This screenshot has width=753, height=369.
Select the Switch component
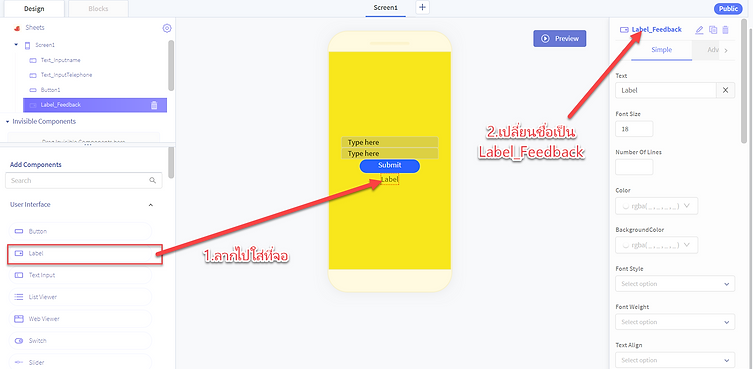tap(80, 341)
